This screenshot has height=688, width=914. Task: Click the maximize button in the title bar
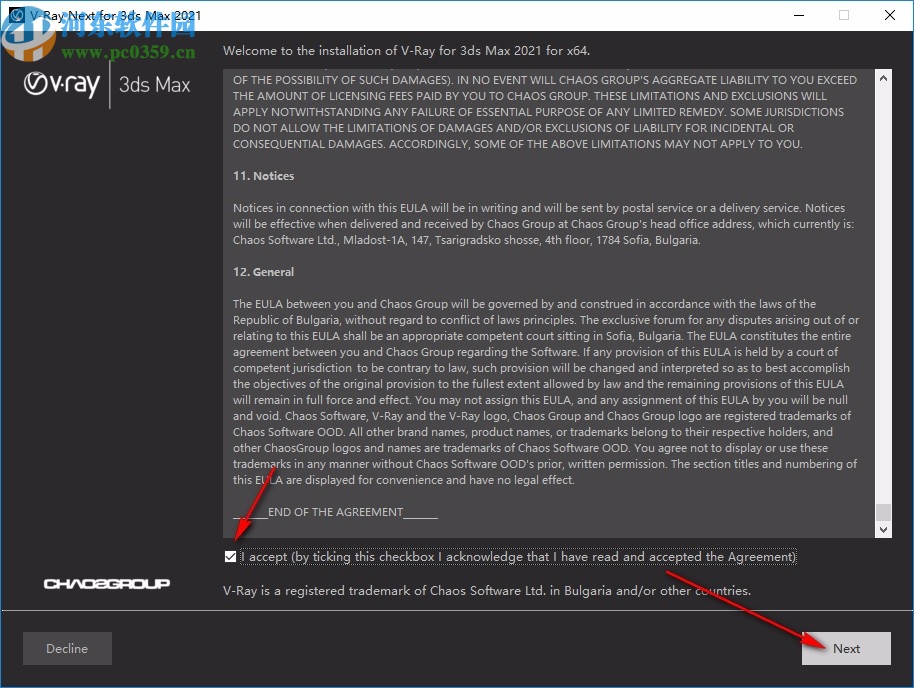[843, 16]
